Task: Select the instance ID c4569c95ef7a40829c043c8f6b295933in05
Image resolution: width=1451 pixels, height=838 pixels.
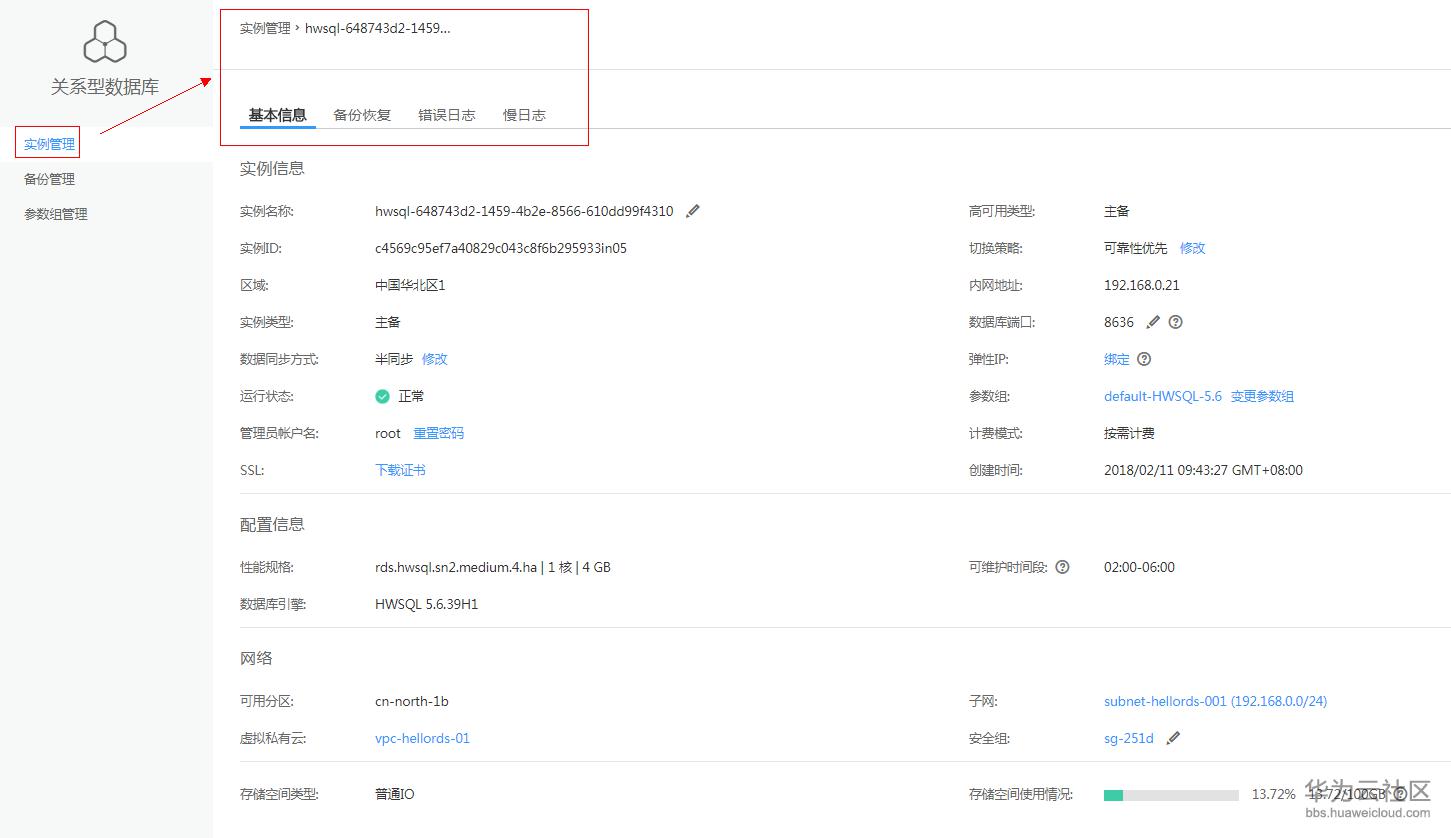Action: point(501,248)
